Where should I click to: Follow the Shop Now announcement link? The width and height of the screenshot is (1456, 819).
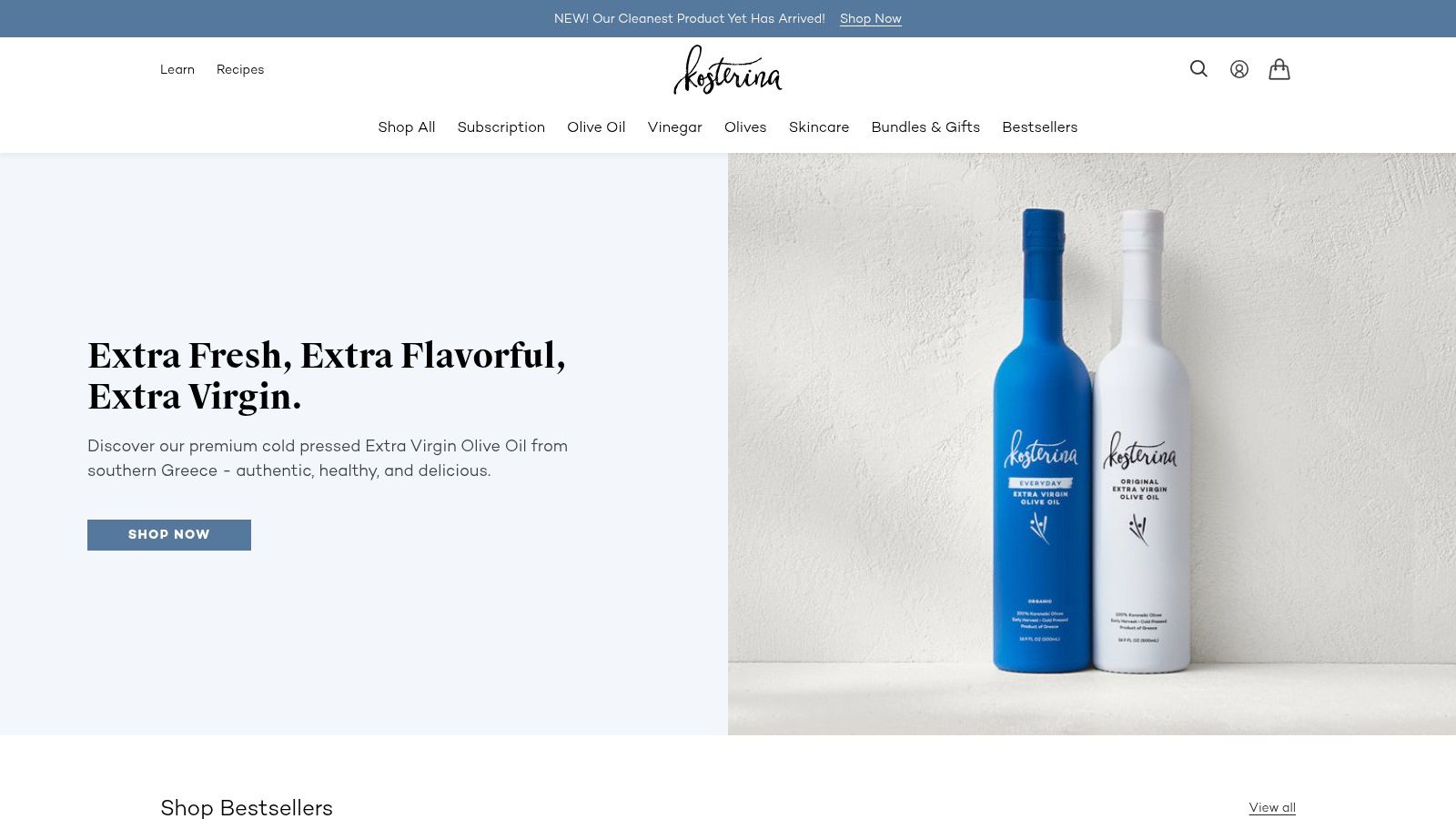[x=871, y=19]
